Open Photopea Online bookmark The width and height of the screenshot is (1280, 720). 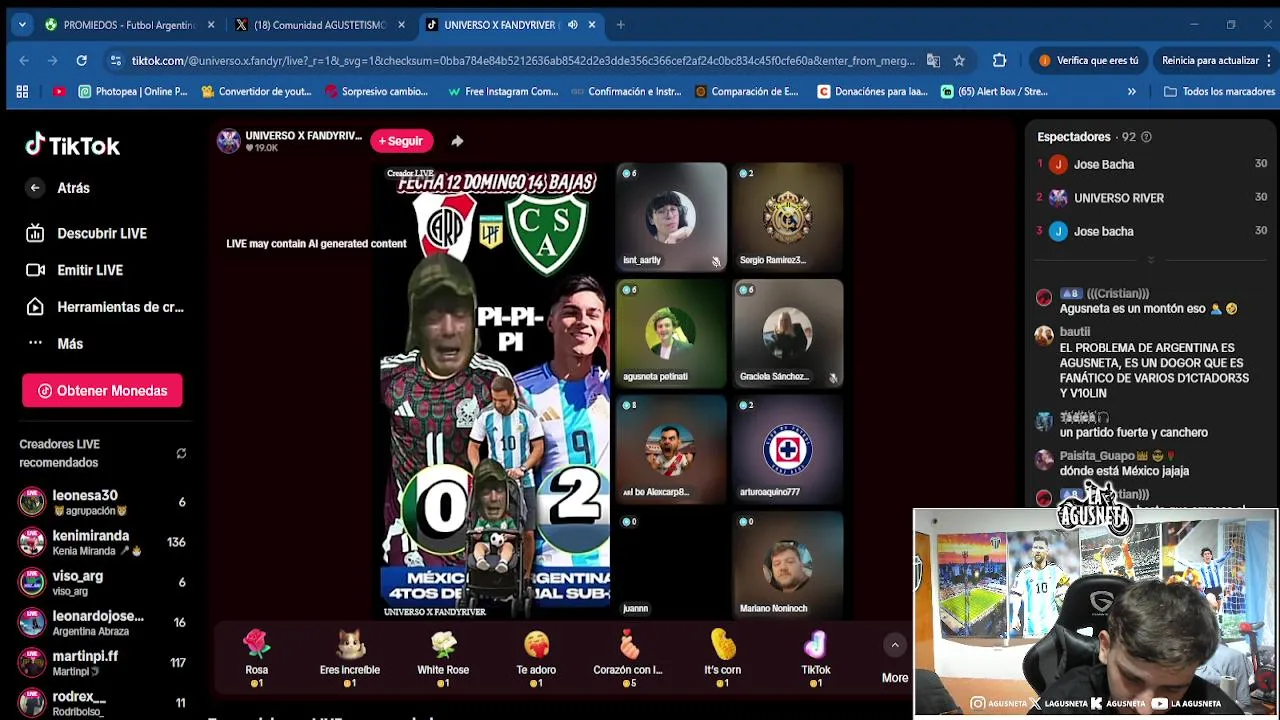pos(133,92)
